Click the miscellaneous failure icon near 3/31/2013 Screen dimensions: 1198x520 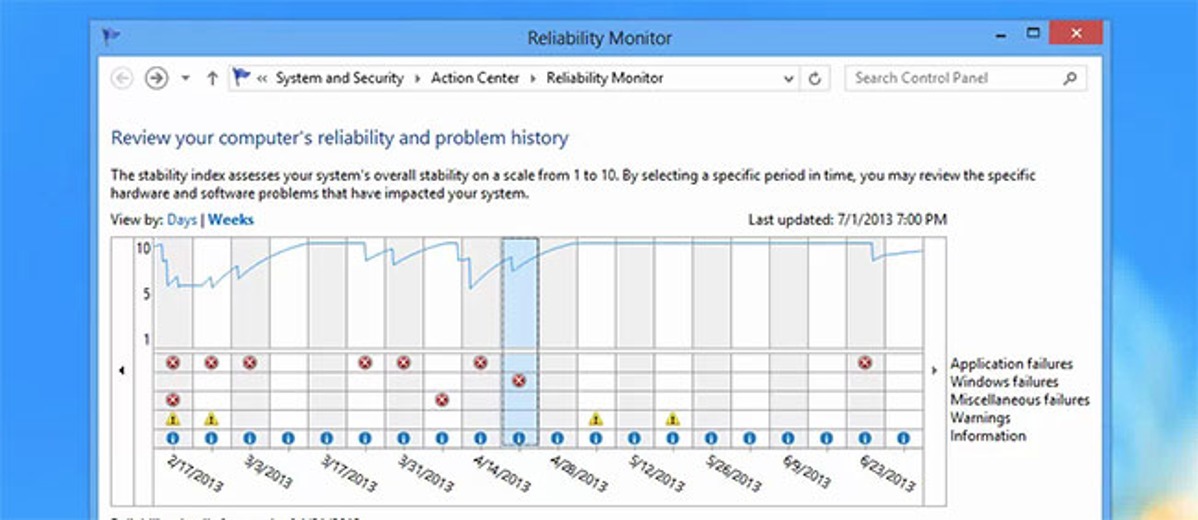(442, 399)
